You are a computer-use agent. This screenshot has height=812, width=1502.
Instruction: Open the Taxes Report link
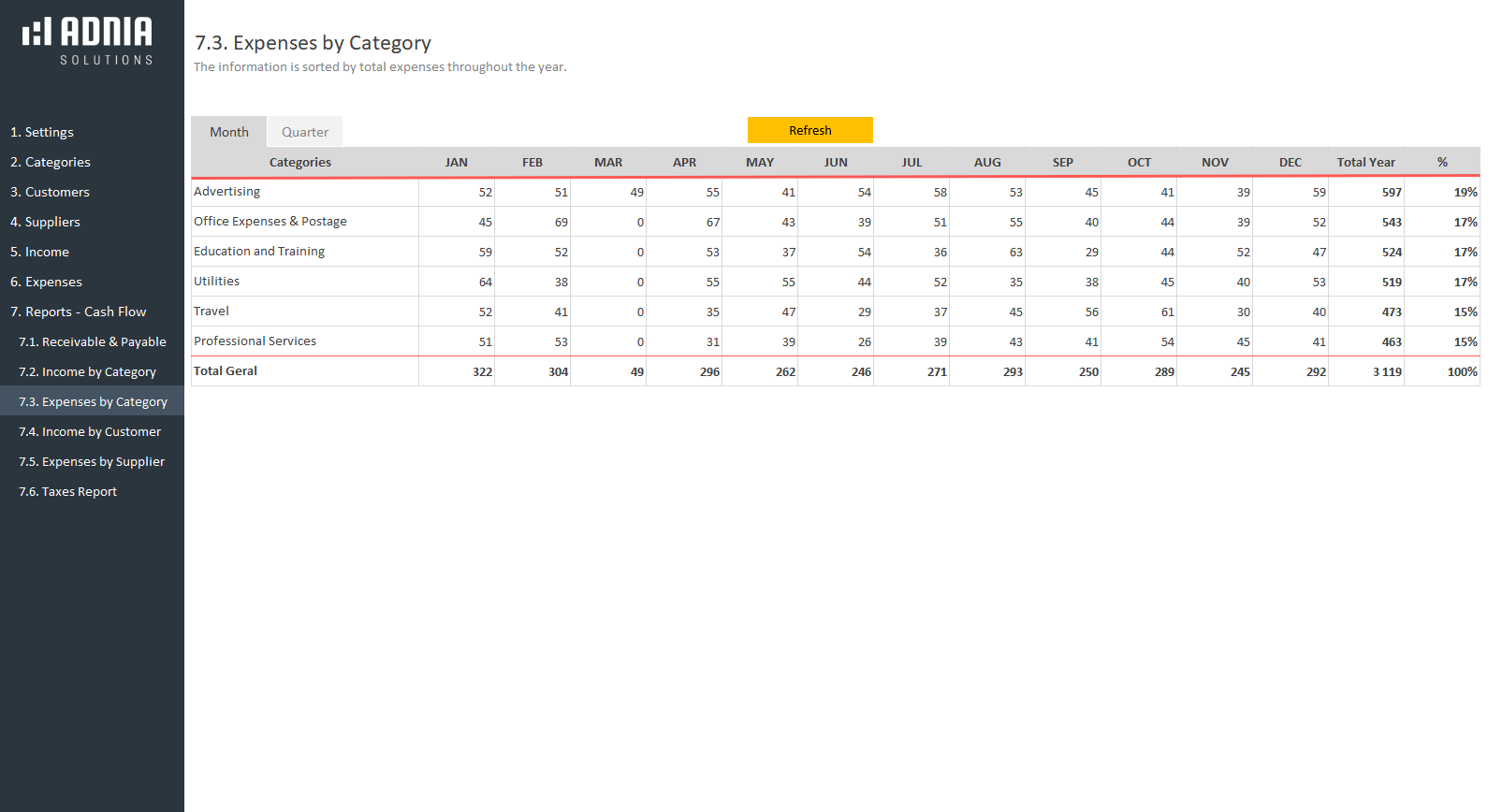pos(68,491)
